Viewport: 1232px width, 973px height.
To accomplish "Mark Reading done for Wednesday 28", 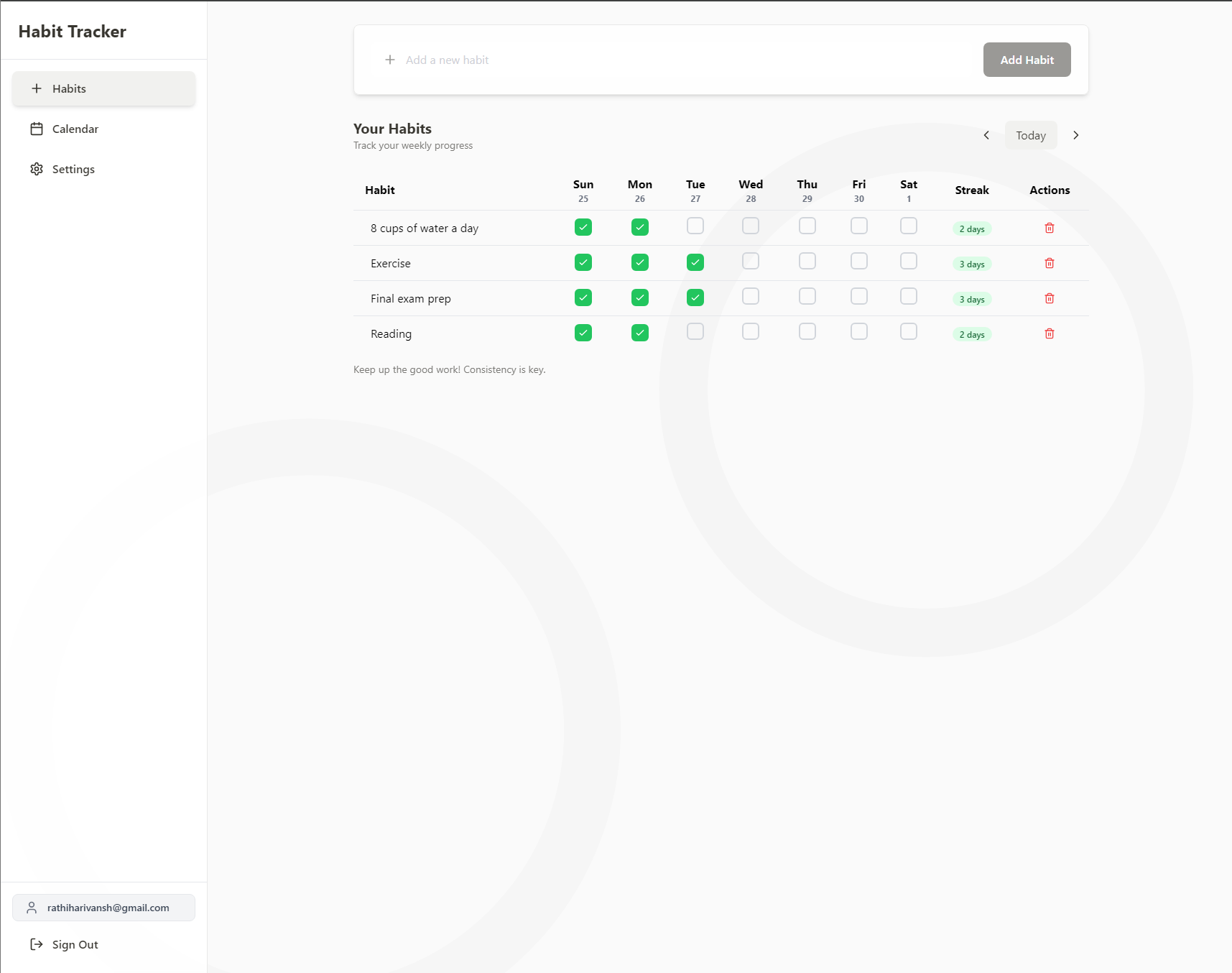I will (x=750, y=331).
